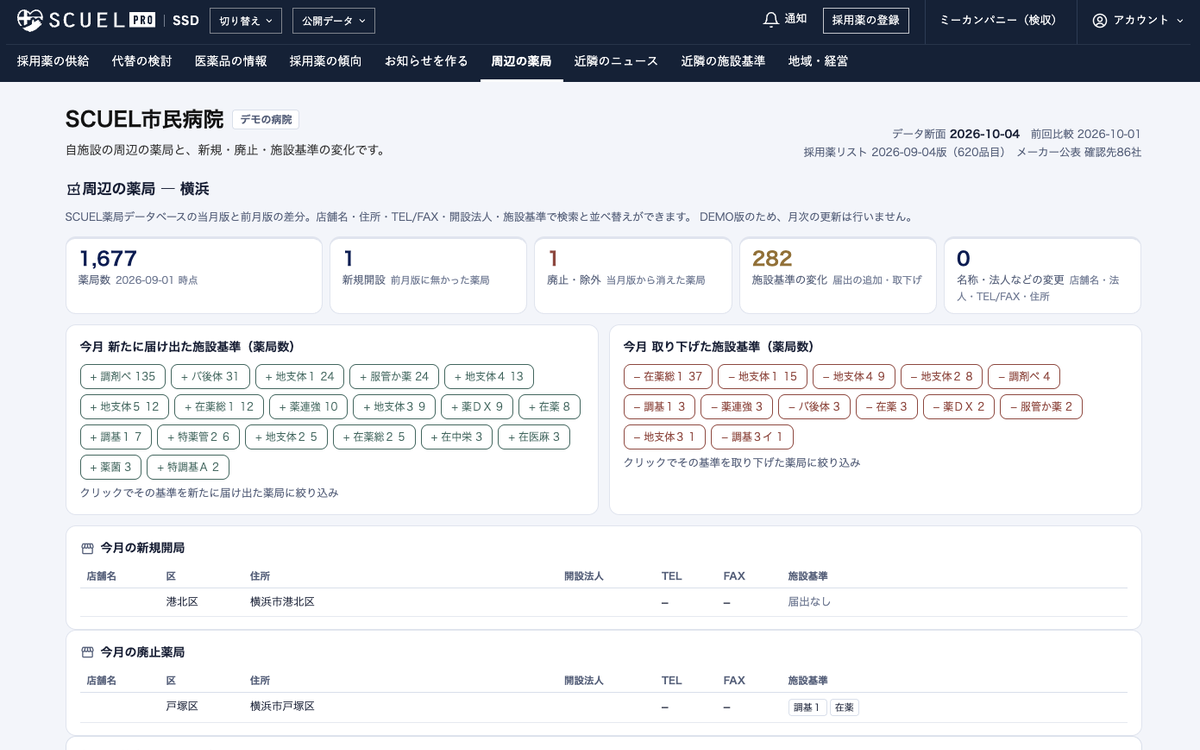The height and width of the screenshot is (750, 1200).
Task: Select the 採用薬の傾向 tab
Action: coord(326,61)
